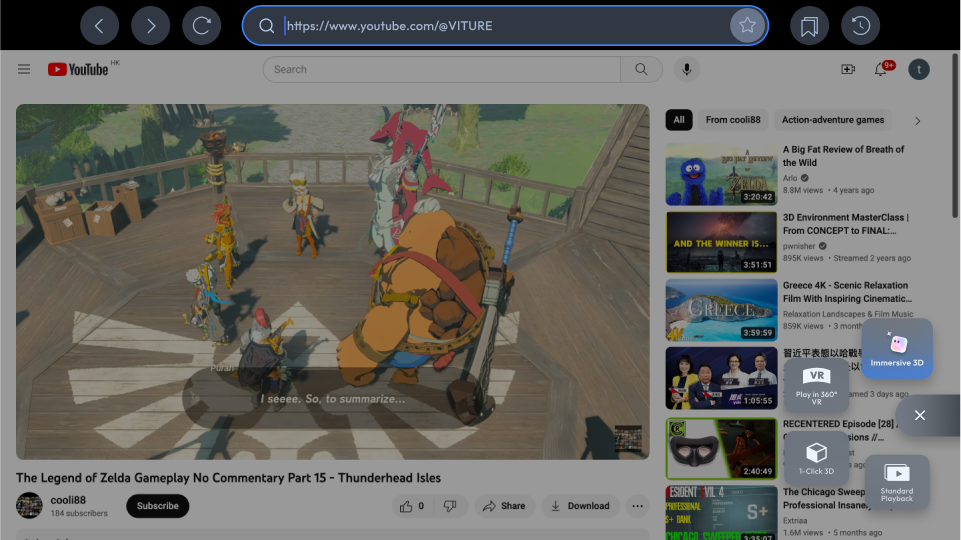Image resolution: width=961 pixels, height=540 pixels.
Task: Switch to Immersive 3D mode
Action: 897,348
